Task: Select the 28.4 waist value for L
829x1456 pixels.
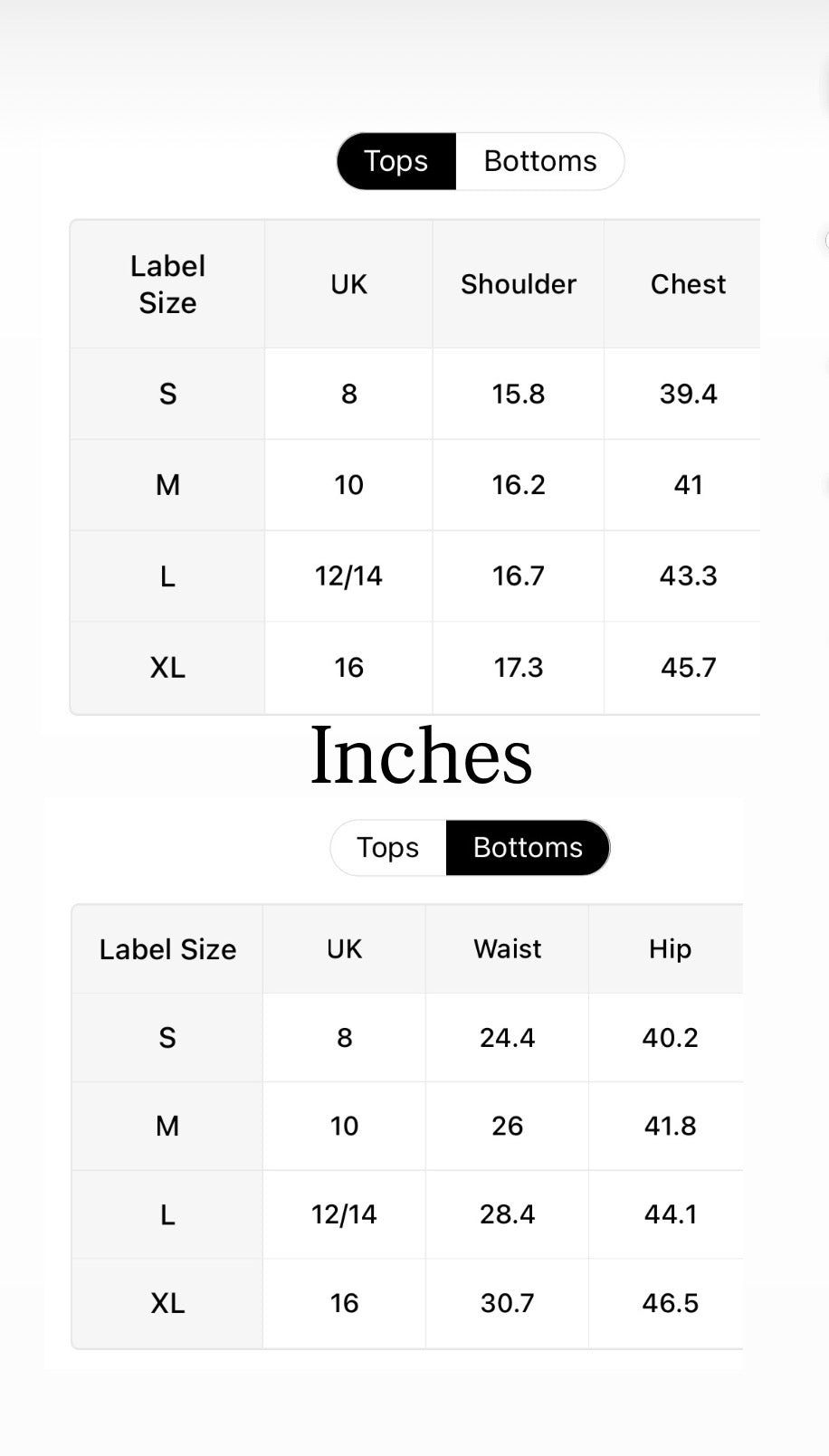Action: tap(507, 1214)
